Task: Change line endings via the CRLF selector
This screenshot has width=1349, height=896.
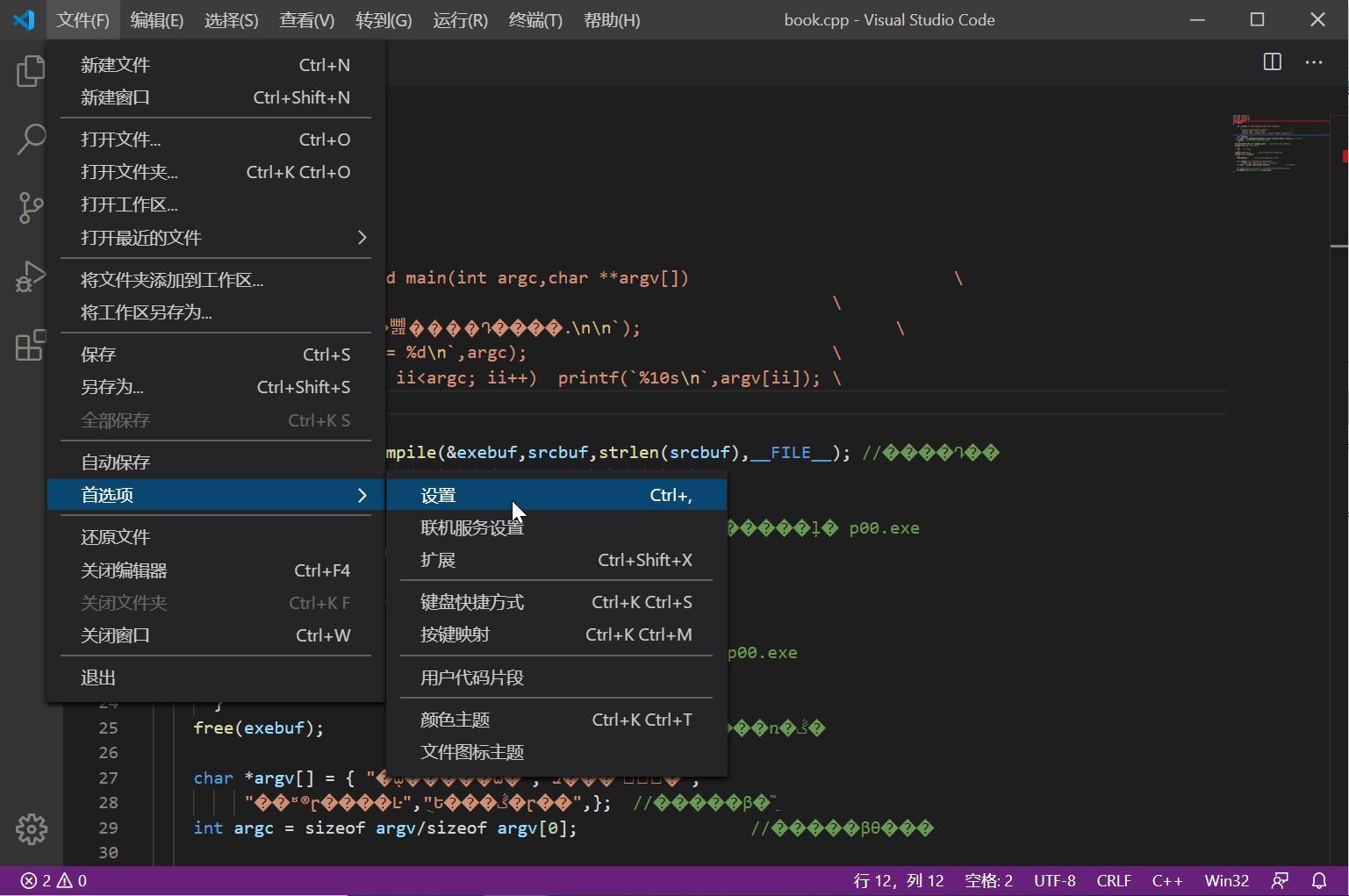Action: (x=1113, y=880)
